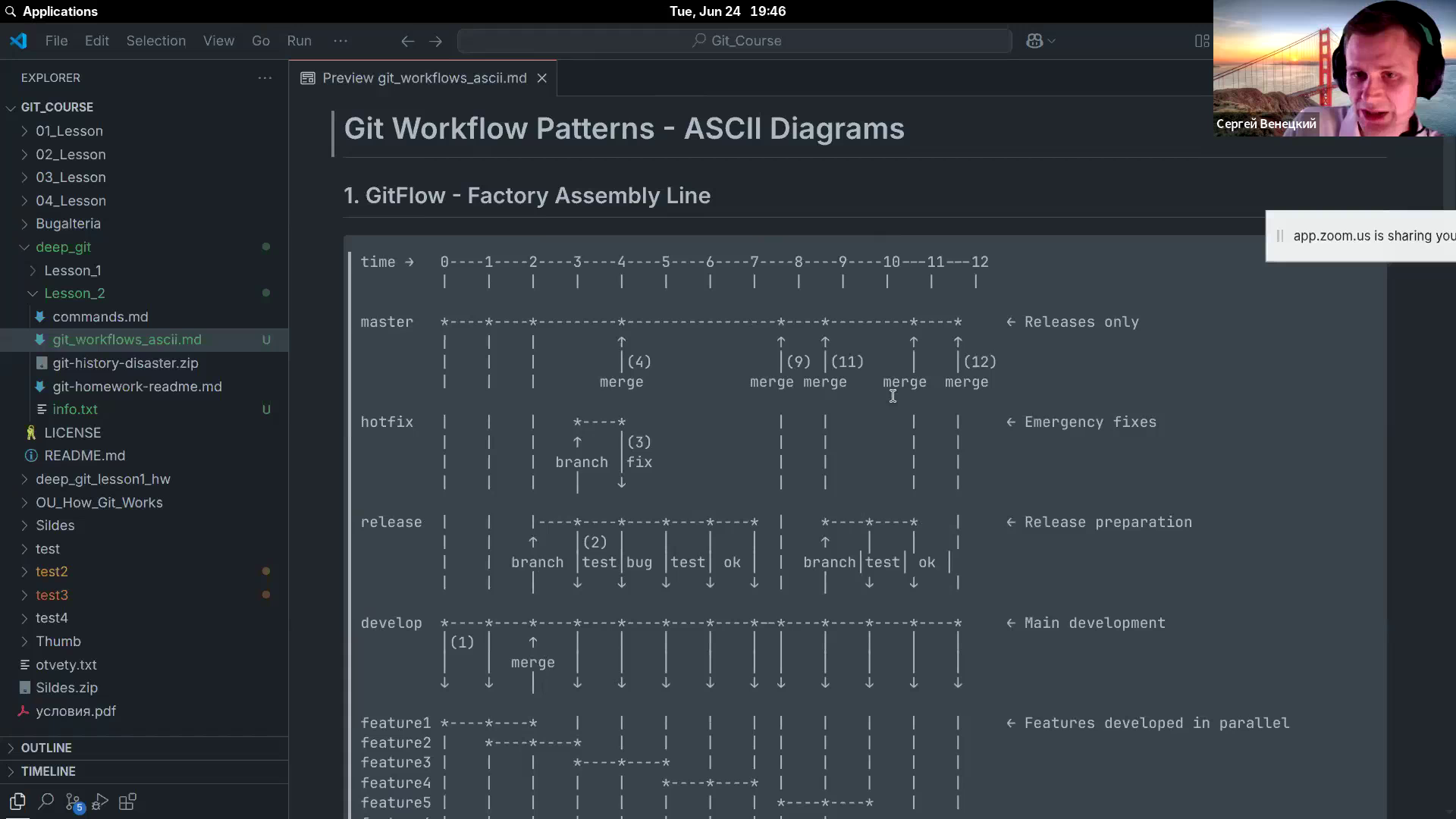Open Source Control view with badge

coord(74,802)
